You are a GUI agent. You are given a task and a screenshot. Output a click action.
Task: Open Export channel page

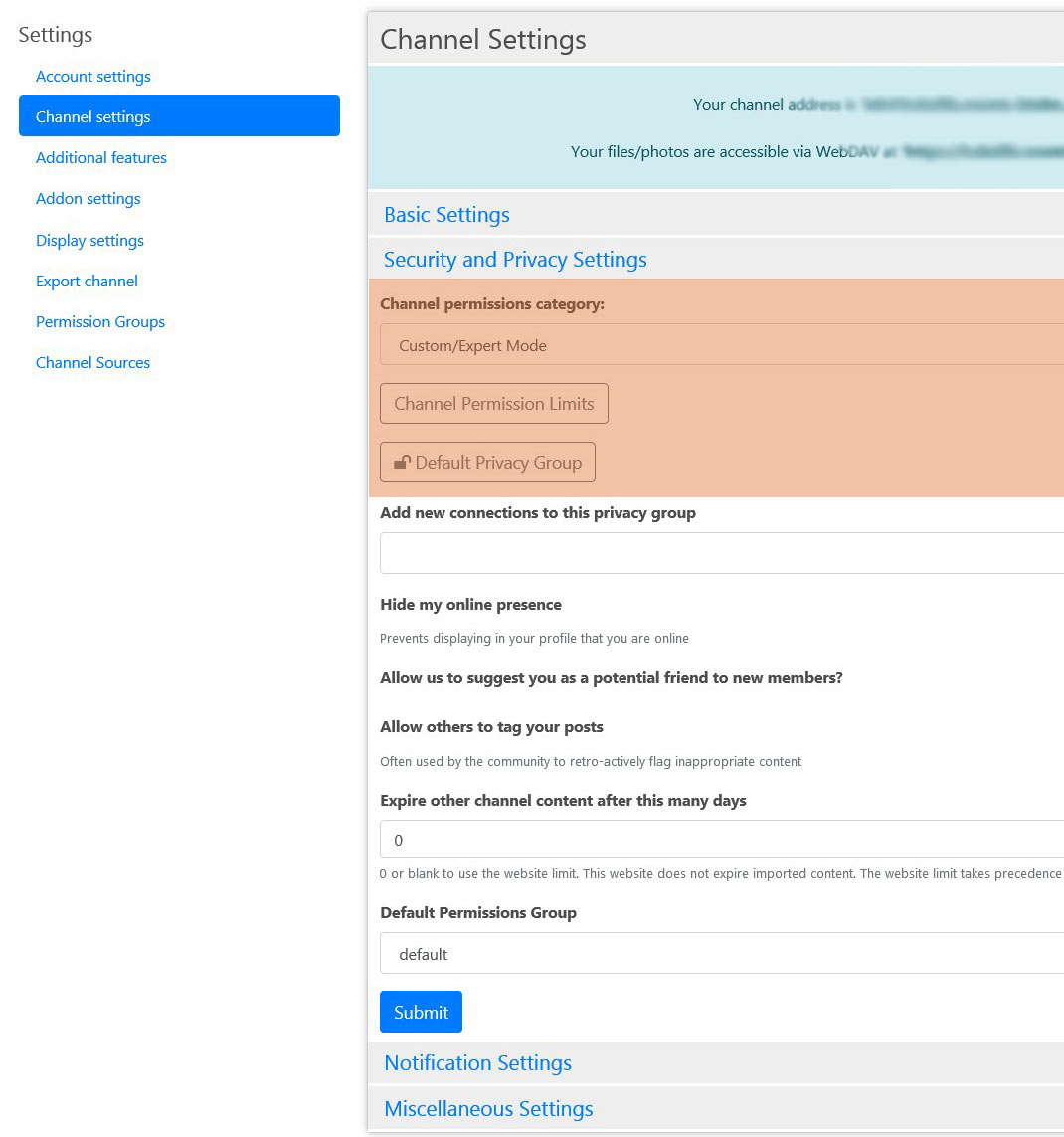coord(87,282)
